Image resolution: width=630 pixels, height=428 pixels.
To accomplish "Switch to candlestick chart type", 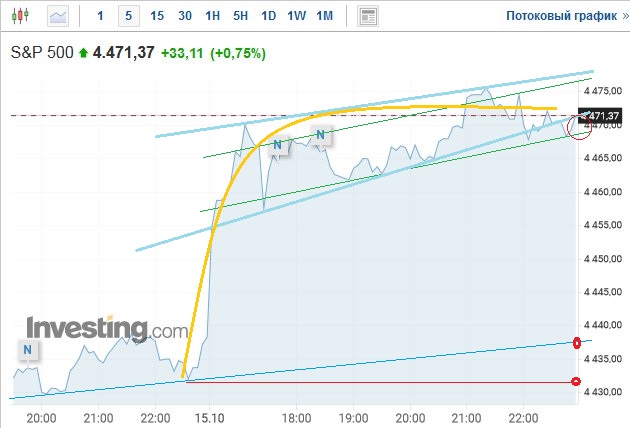I will [x=20, y=16].
